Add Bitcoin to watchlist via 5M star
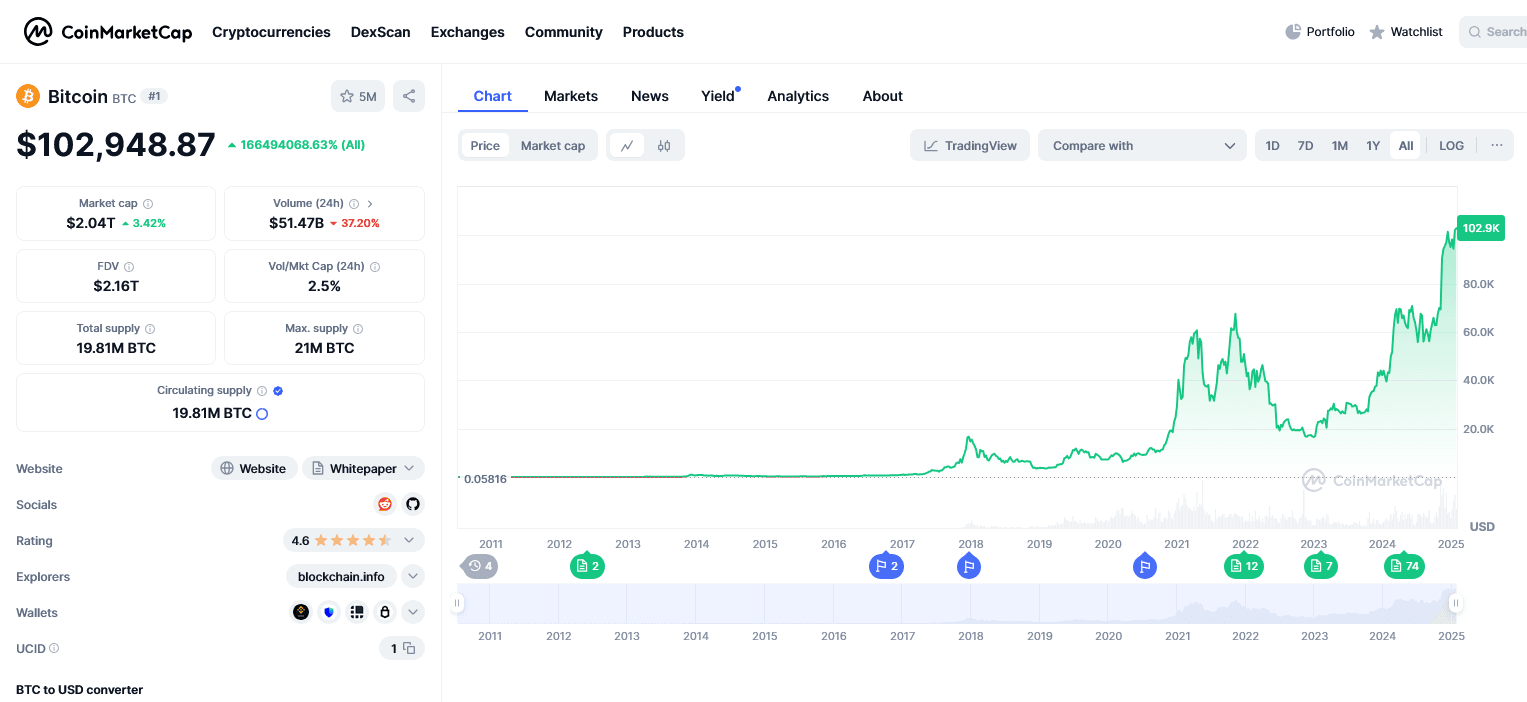Viewport: 1527px width, 702px height. (358, 96)
